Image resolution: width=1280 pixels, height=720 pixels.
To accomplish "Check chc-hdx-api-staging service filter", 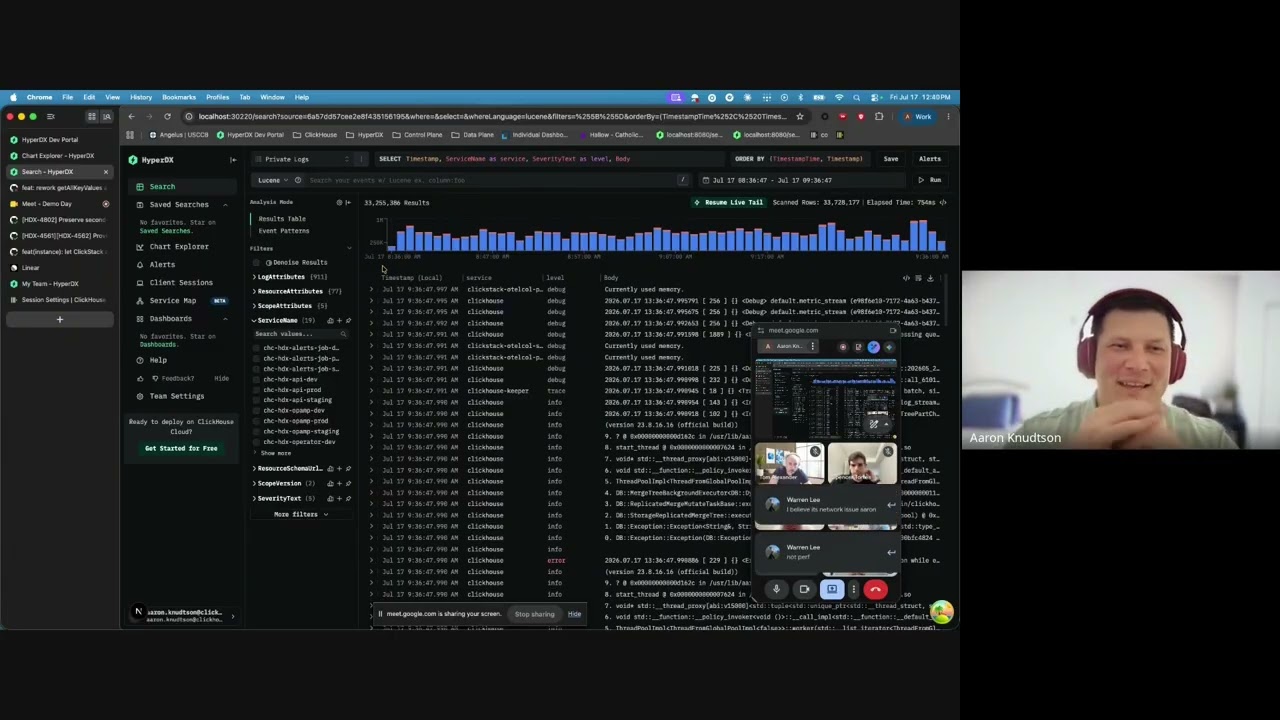I will (257, 400).
